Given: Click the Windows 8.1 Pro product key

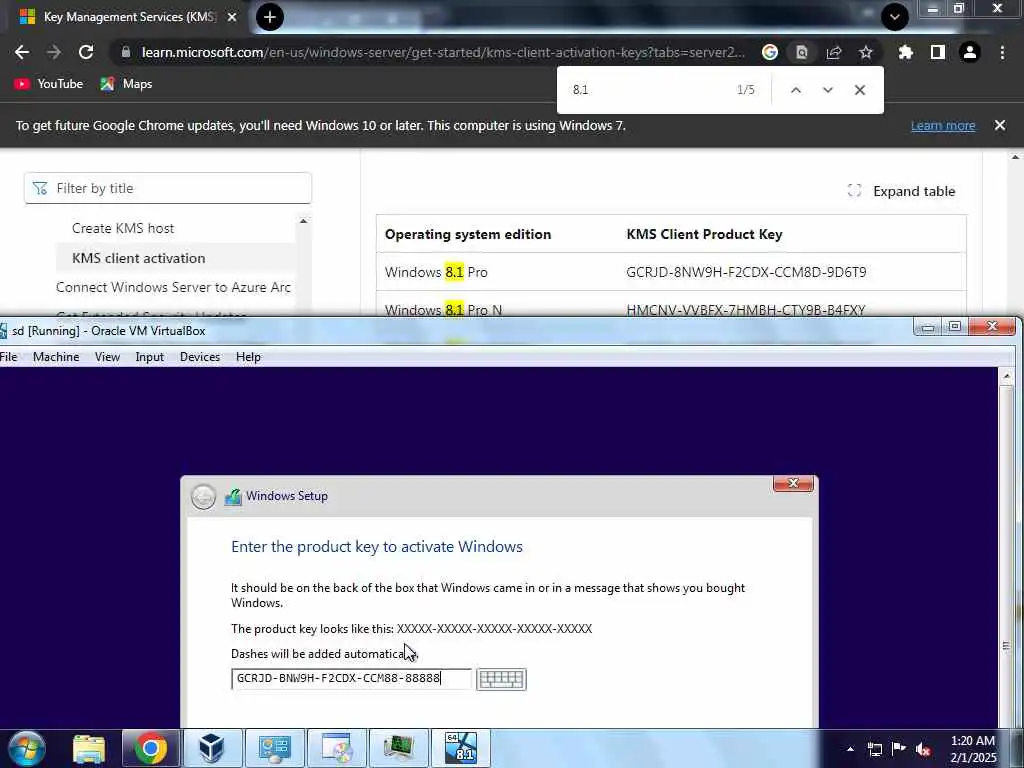Looking at the screenshot, I should coord(746,272).
